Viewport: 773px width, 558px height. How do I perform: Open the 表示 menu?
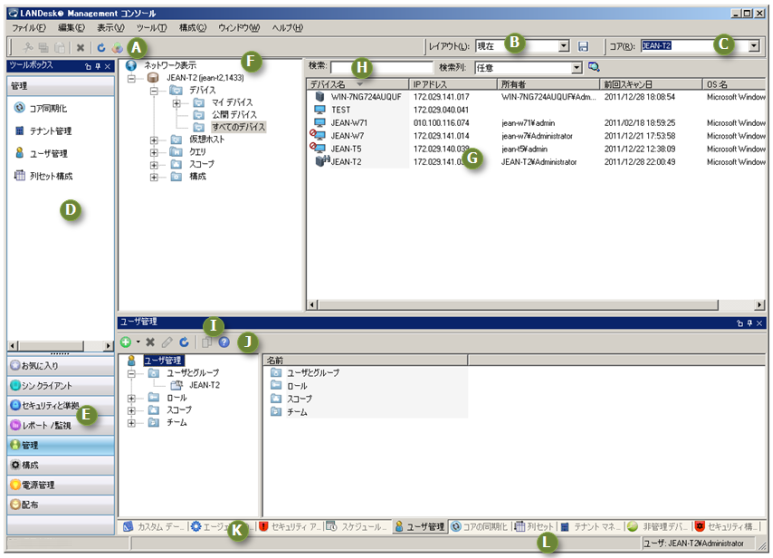[x=110, y=28]
